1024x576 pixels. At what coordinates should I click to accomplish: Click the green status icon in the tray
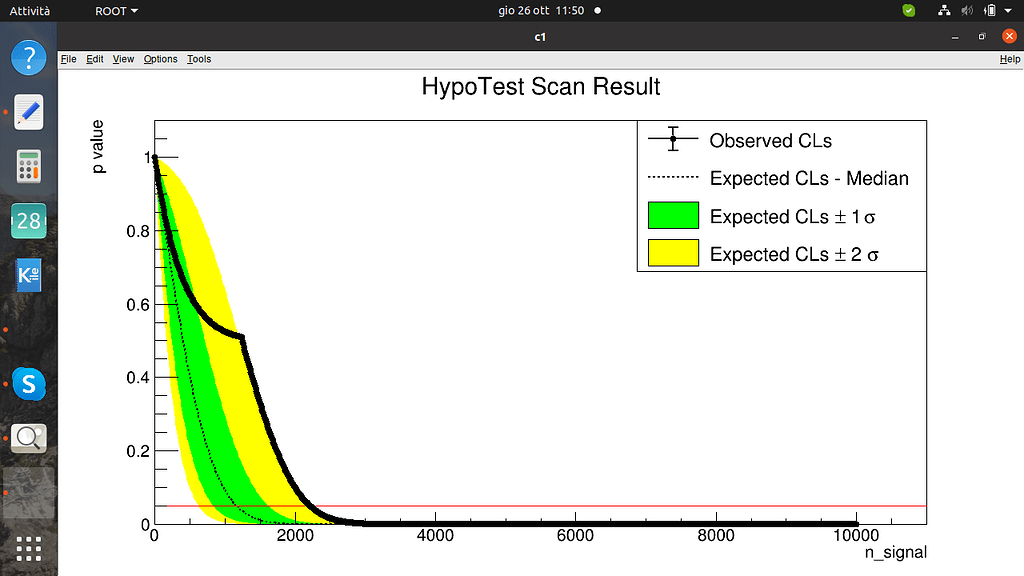(x=907, y=10)
